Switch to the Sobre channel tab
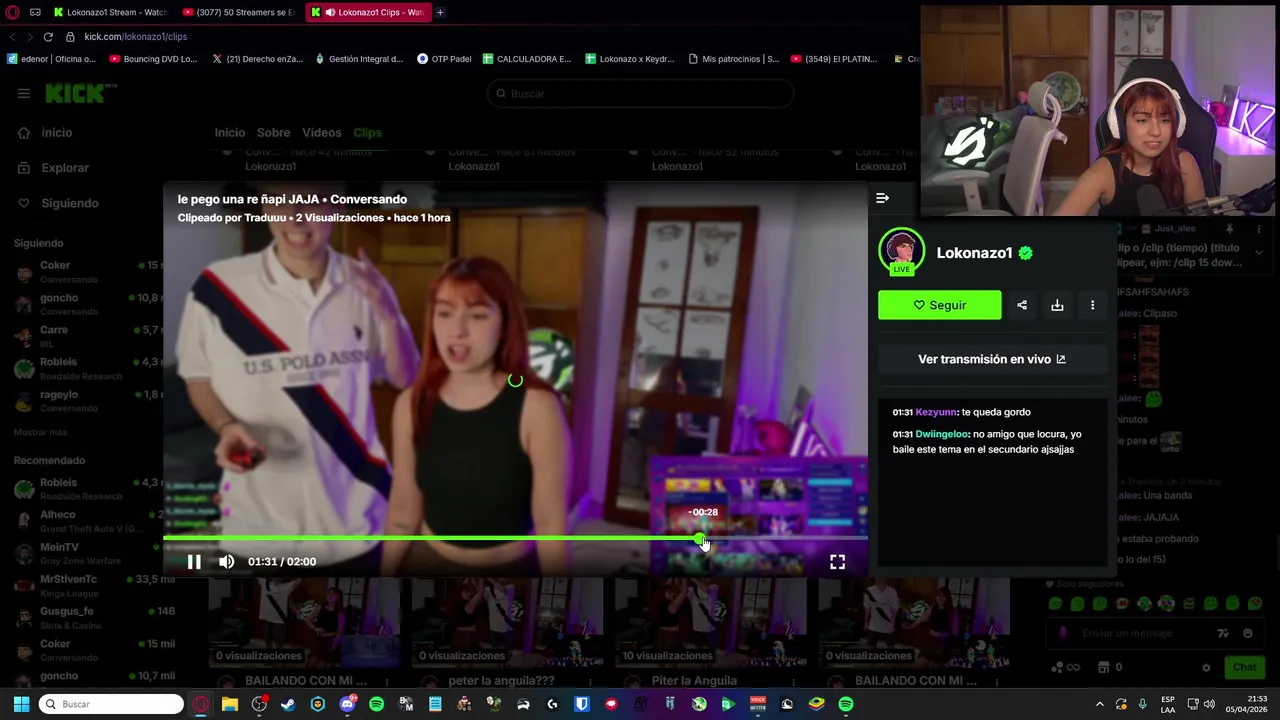The image size is (1280, 720). tap(273, 132)
